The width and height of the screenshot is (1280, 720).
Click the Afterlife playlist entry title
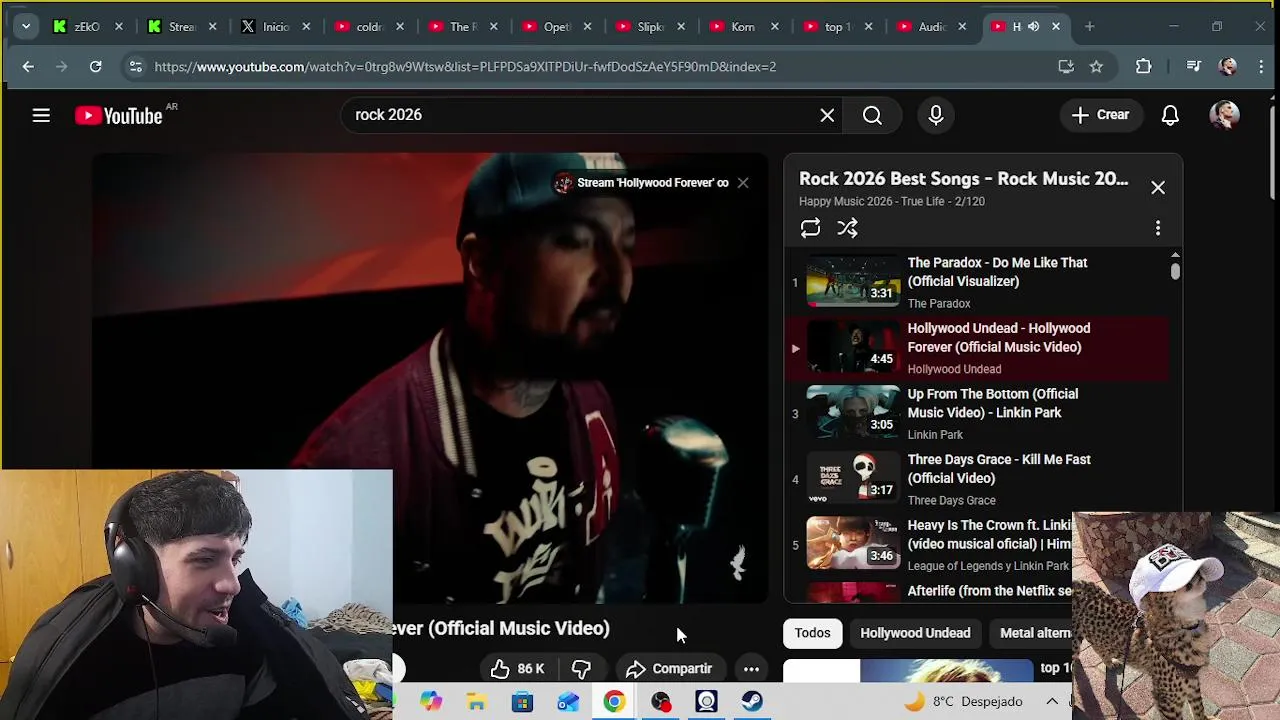[x=989, y=591]
